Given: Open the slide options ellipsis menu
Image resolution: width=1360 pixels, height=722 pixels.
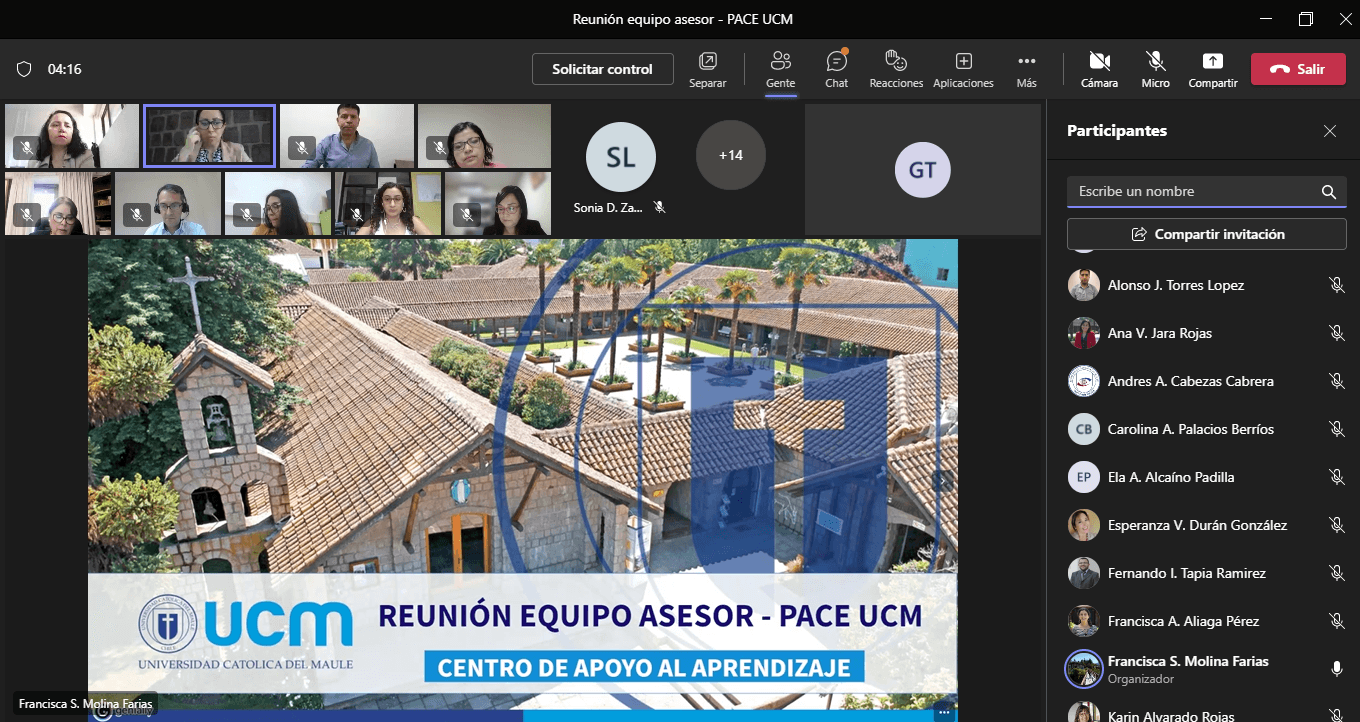Looking at the screenshot, I should [942, 711].
